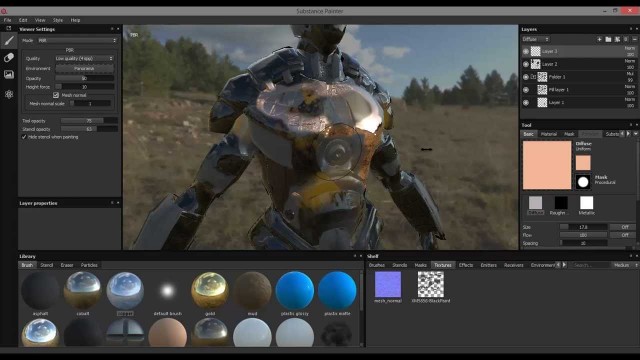Adjust the Opacity slider in Viewer Settings
The width and height of the screenshot is (640, 360).
(x=84, y=78)
